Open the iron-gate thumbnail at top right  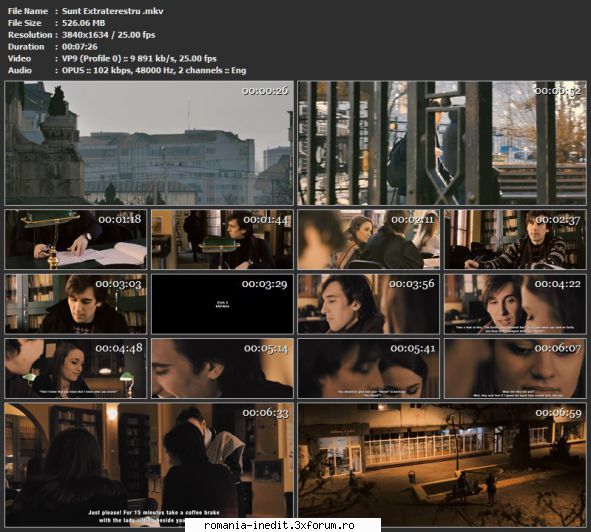pos(442,143)
